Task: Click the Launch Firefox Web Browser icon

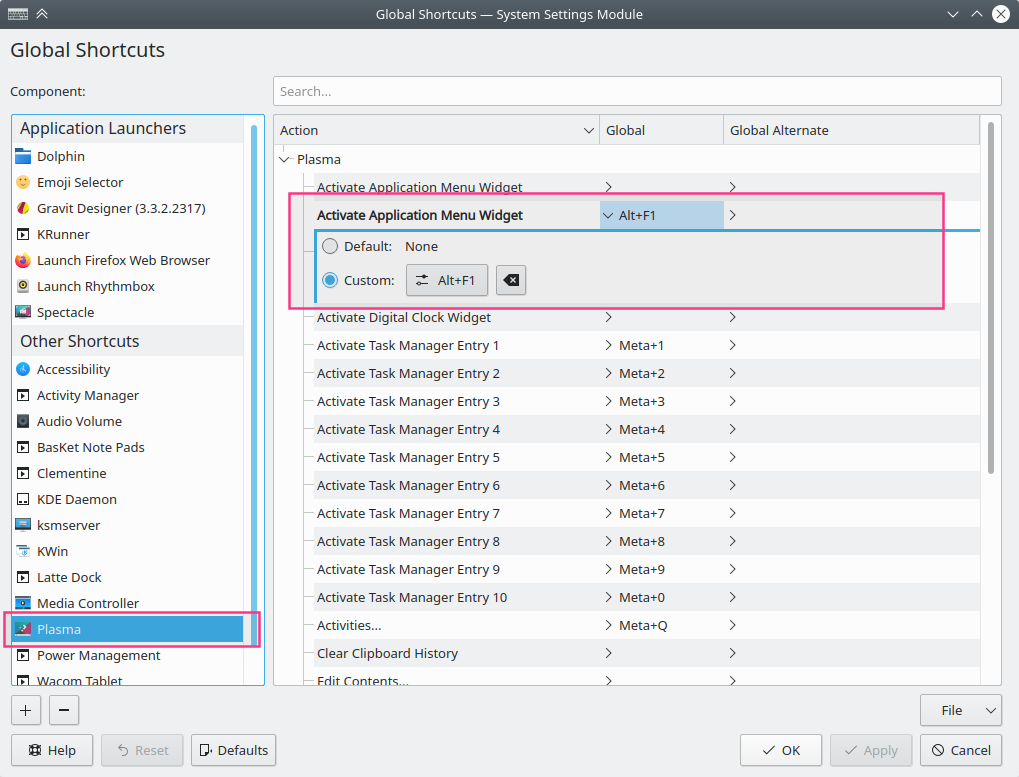Action: (25, 260)
